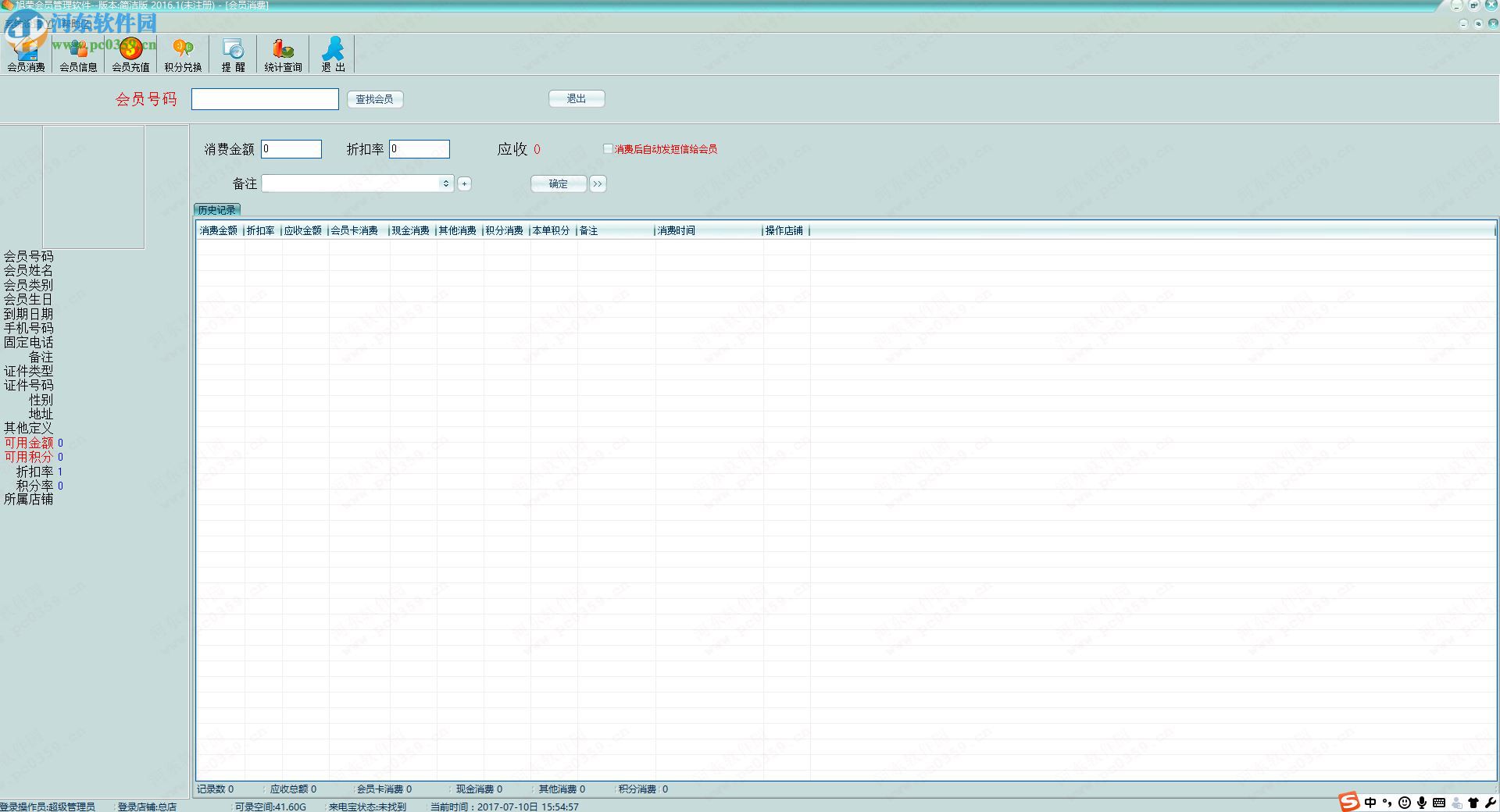Viewport: 1500px width, 812px height.
Task: Click the 记录数 0 summary entry
Action: coord(216,789)
